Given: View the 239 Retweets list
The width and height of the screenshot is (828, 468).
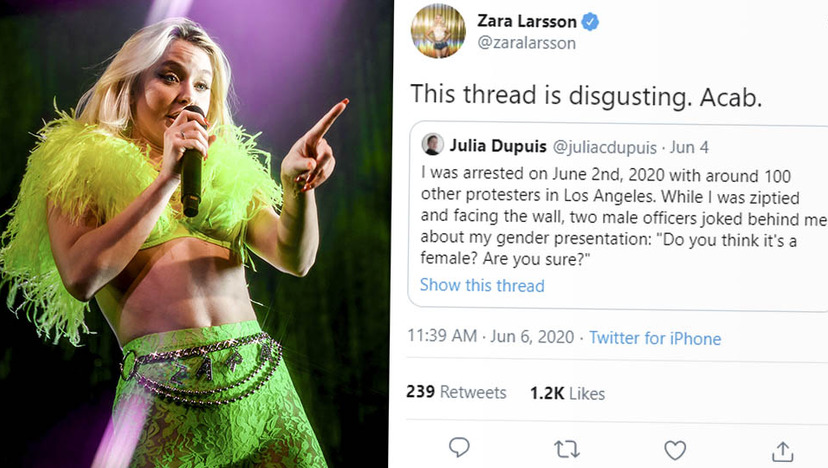Looking at the screenshot, I should pos(456,392).
